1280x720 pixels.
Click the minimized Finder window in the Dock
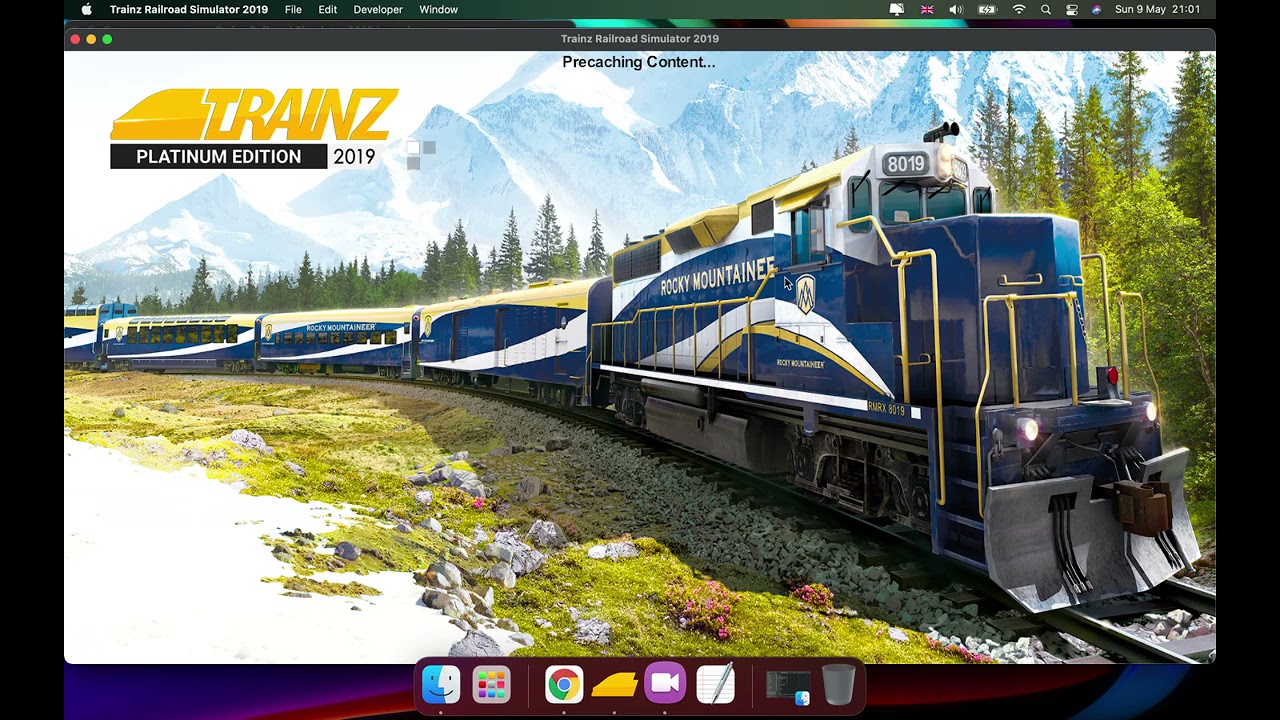tap(788, 687)
